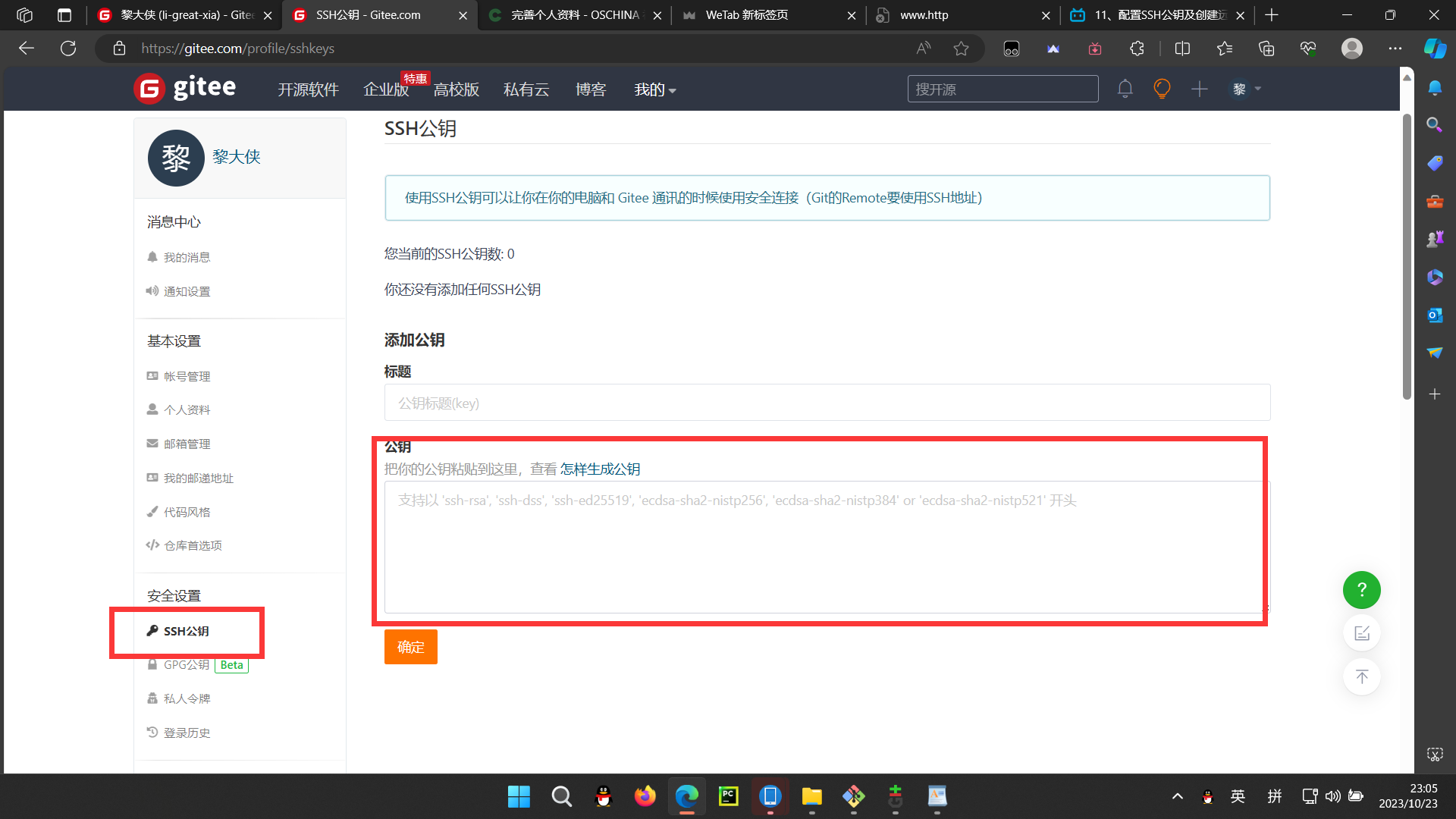Click the back-to-top arrow icon
Viewport: 1456px width, 819px height.
coord(1361,676)
